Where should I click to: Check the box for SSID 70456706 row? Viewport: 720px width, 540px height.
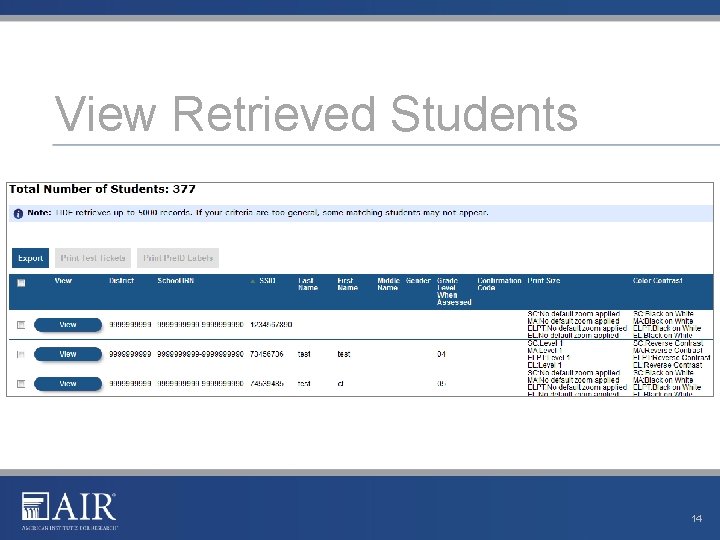pos(21,354)
